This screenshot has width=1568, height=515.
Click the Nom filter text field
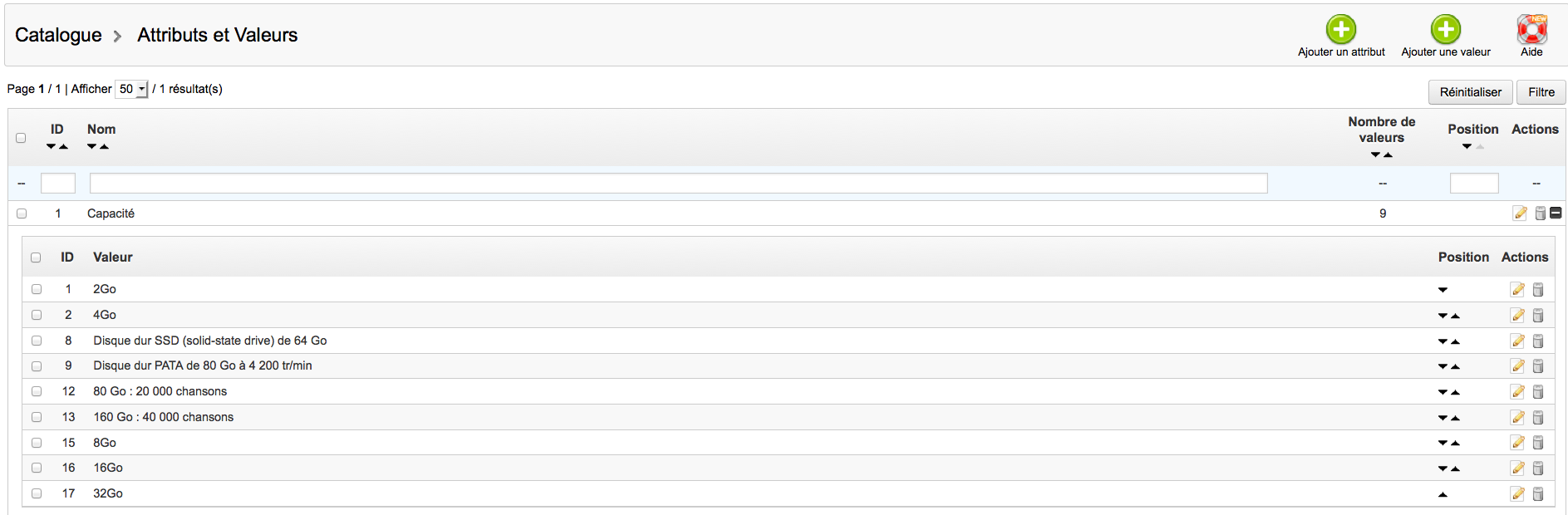[x=678, y=183]
